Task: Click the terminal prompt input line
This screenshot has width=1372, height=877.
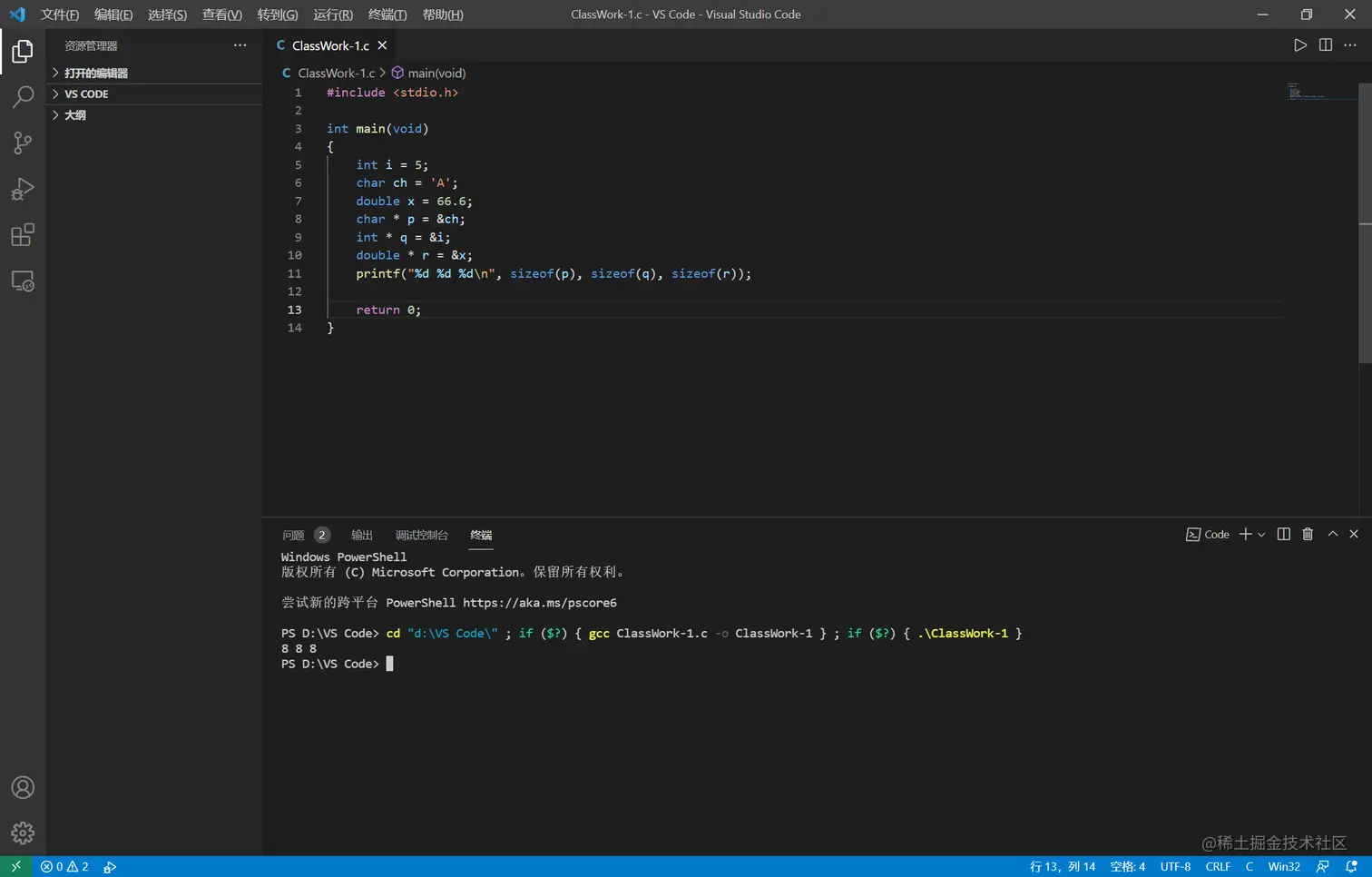Action: (x=338, y=664)
